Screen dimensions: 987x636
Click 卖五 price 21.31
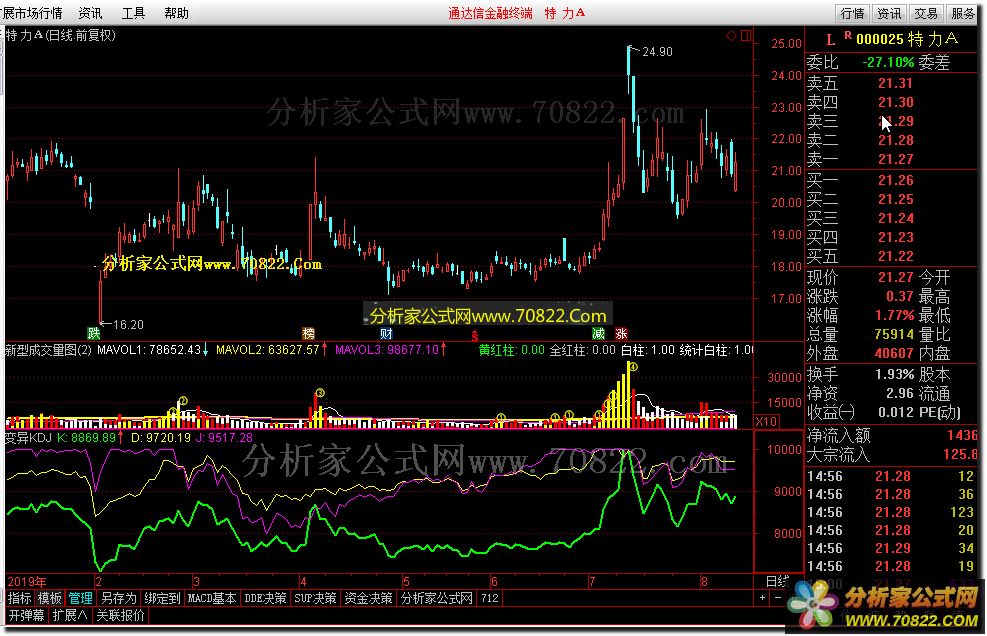click(x=895, y=83)
